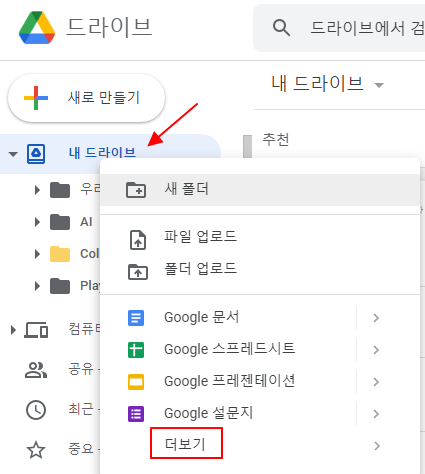Click the blue Google Docs icon
Image resolution: width=425 pixels, height=474 pixels.
tap(136, 318)
